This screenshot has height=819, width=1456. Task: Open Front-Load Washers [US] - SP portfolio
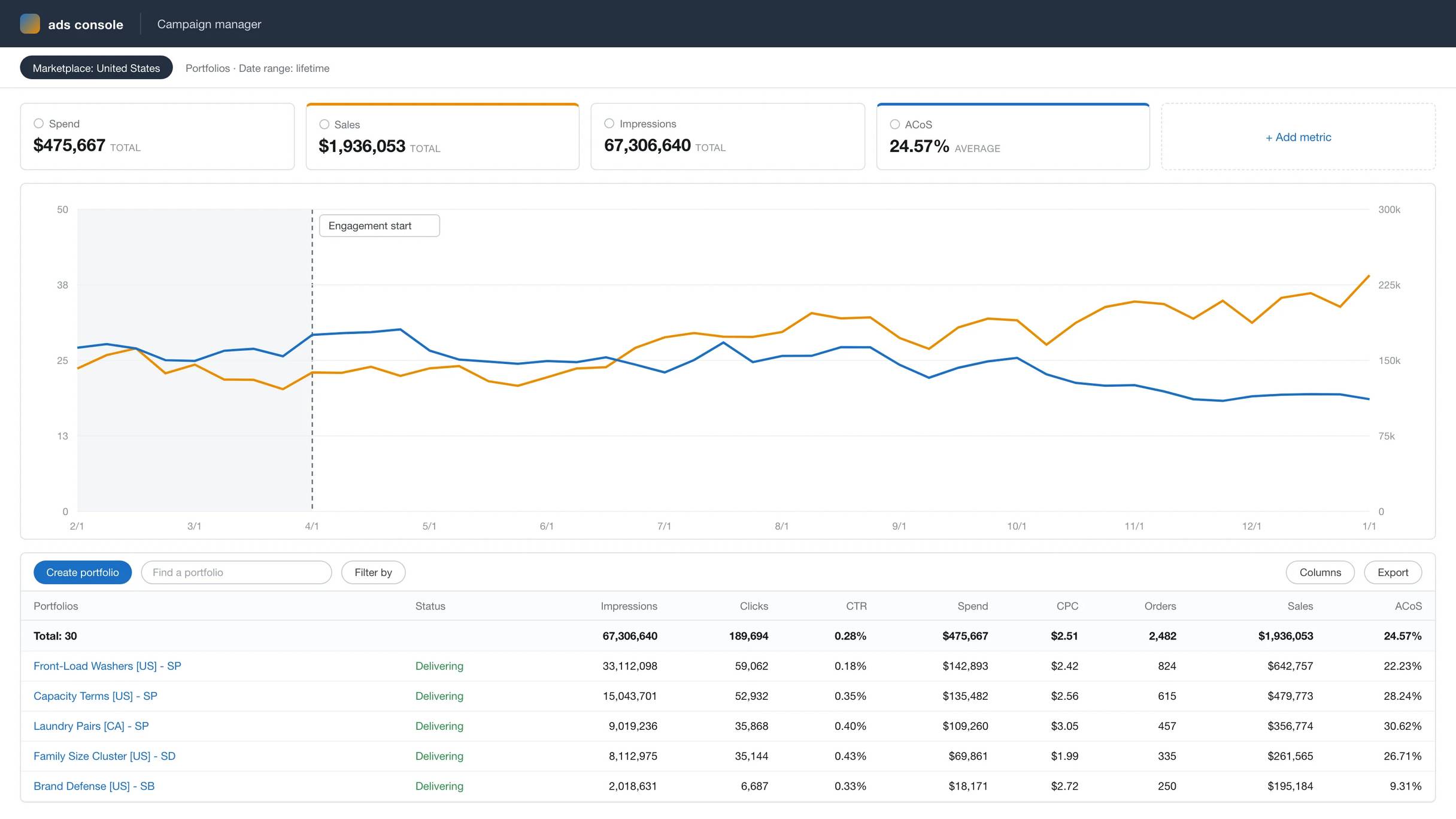click(x=107, y=666)
